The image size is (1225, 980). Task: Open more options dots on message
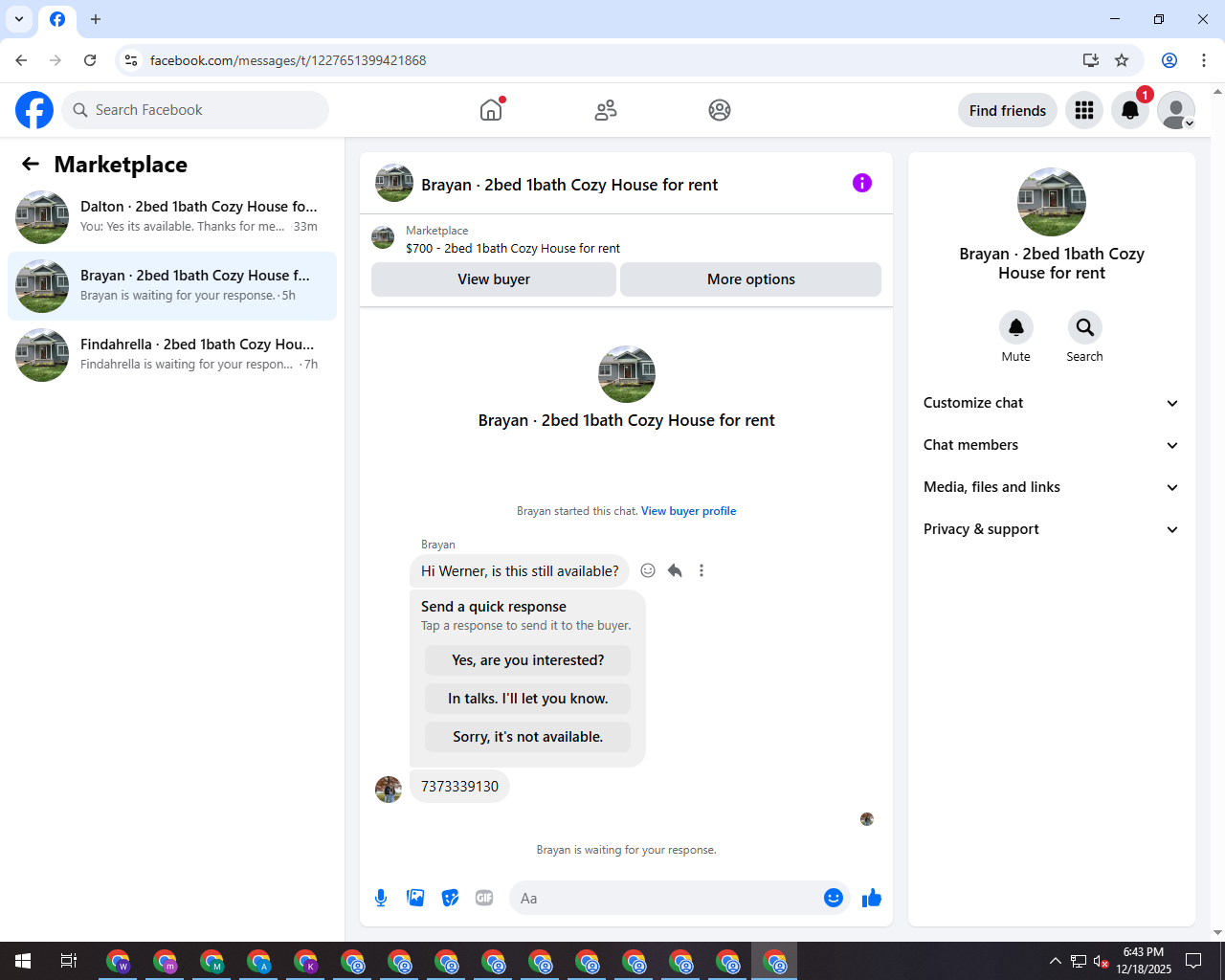(x=702, y=570)
